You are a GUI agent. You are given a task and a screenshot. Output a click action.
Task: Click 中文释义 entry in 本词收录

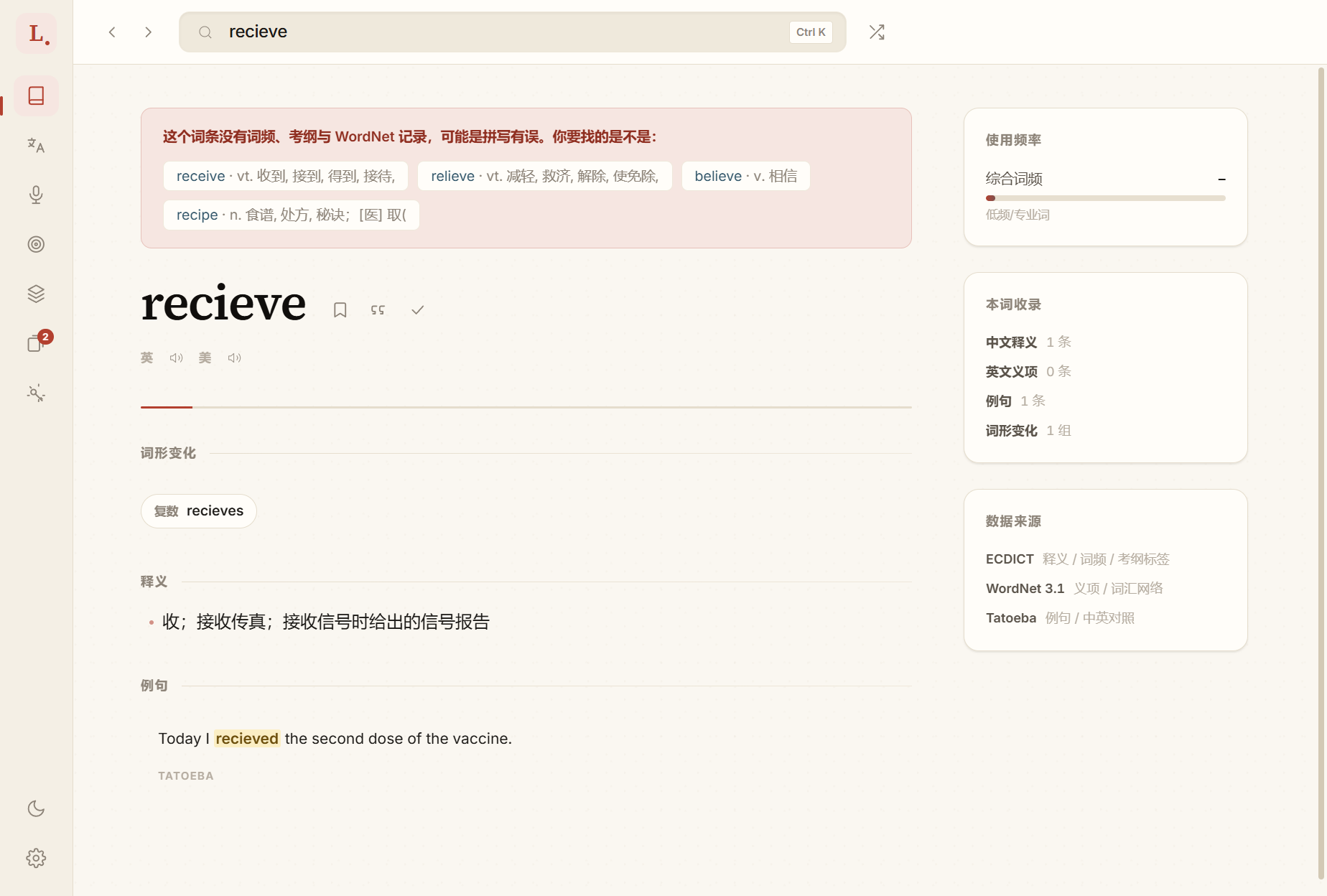[1028, 342]
